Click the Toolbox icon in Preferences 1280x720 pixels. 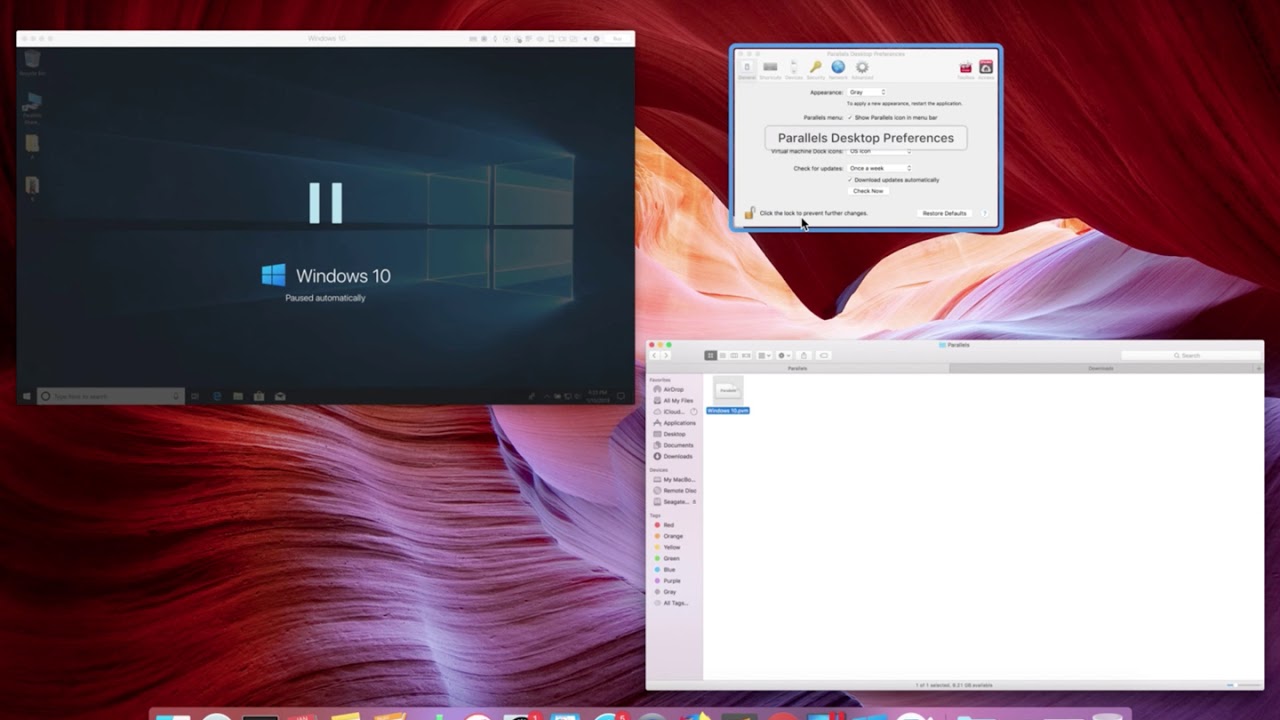coord(965,69)
